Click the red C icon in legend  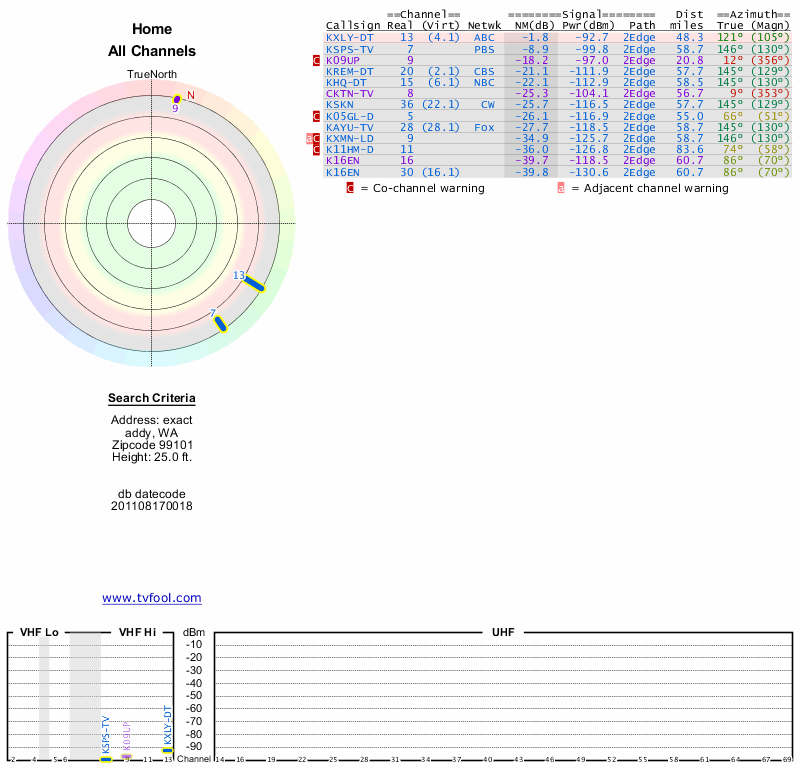coord(350,188)
